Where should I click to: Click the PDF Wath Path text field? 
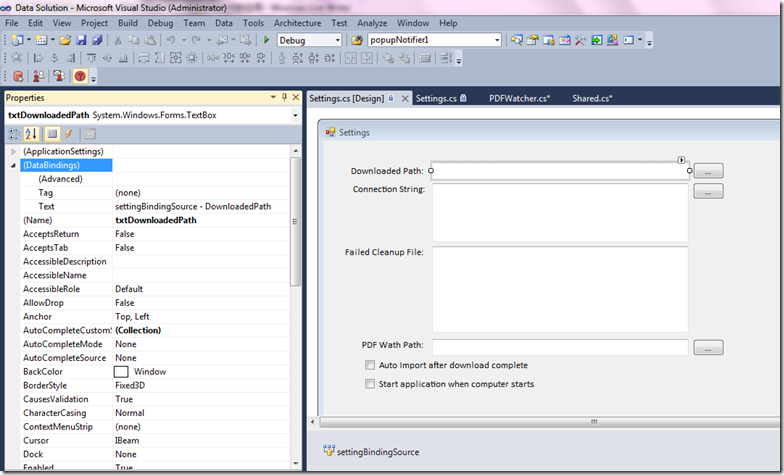pos(560,347)
